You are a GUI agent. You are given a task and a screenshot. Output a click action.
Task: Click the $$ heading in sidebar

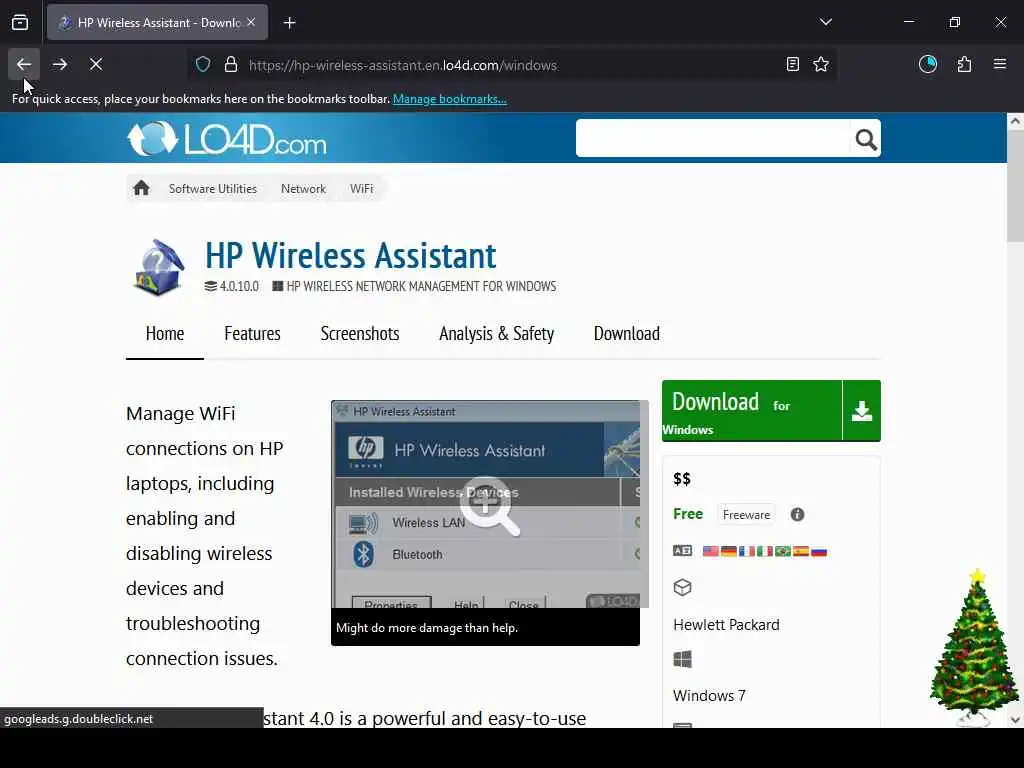tap(682, 479)
